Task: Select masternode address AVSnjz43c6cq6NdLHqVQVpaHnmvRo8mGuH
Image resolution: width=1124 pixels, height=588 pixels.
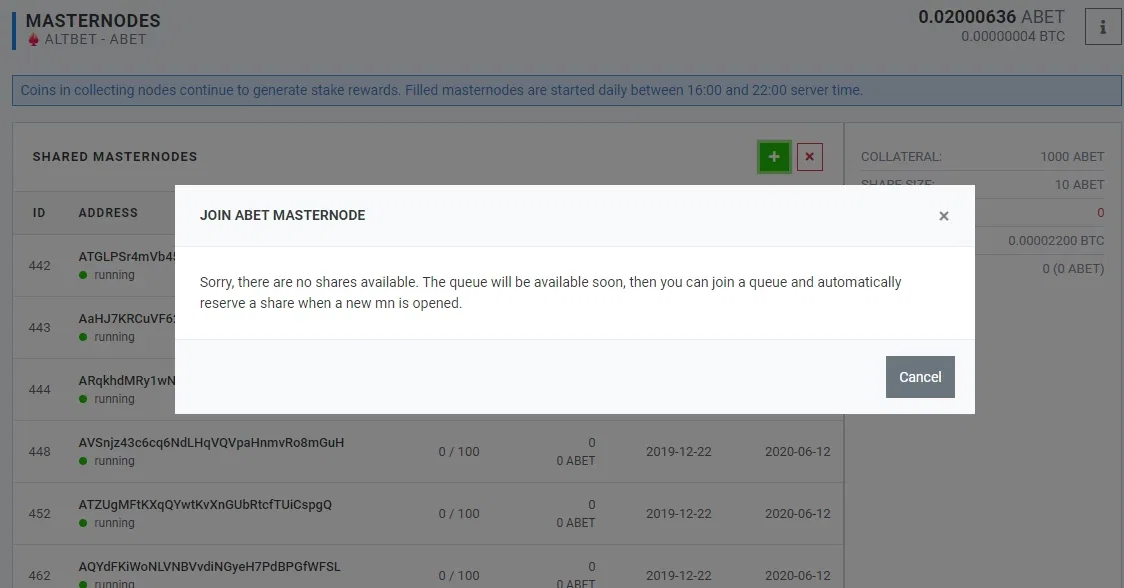Action: click(211, 442)
